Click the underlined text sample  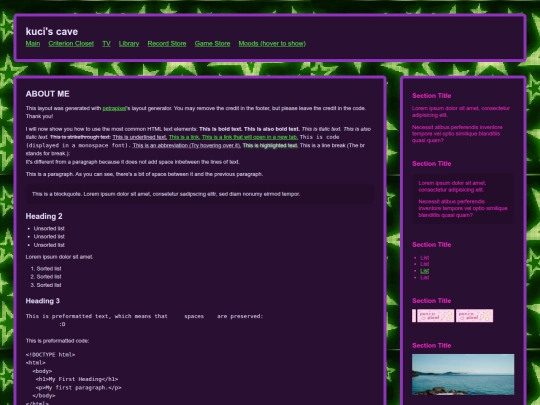(x=139, y=137)
